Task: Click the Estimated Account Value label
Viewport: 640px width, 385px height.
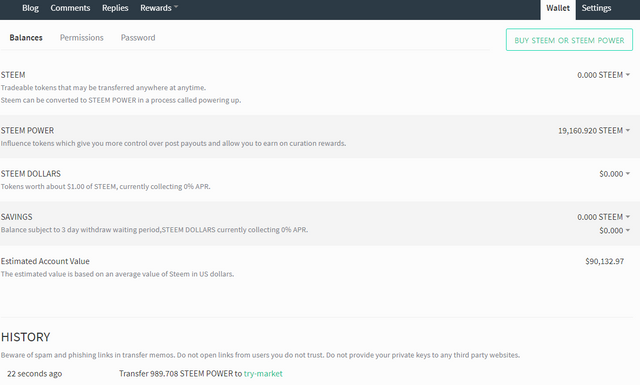Action: [x=45, y=261]
